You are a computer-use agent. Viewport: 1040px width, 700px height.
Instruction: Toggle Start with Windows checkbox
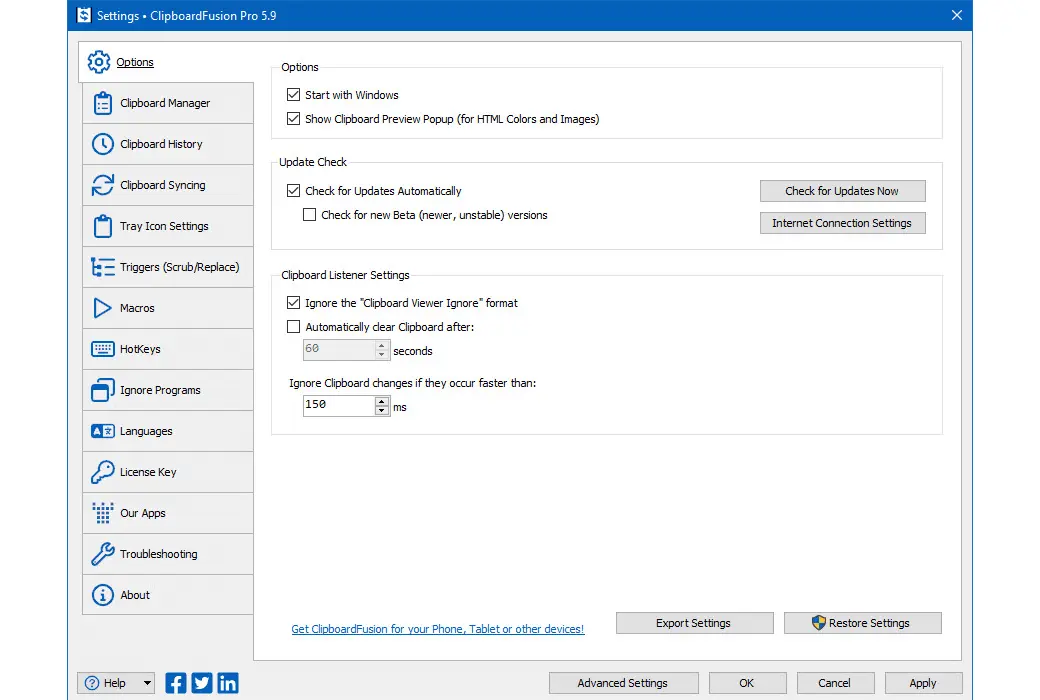[293, 95]
